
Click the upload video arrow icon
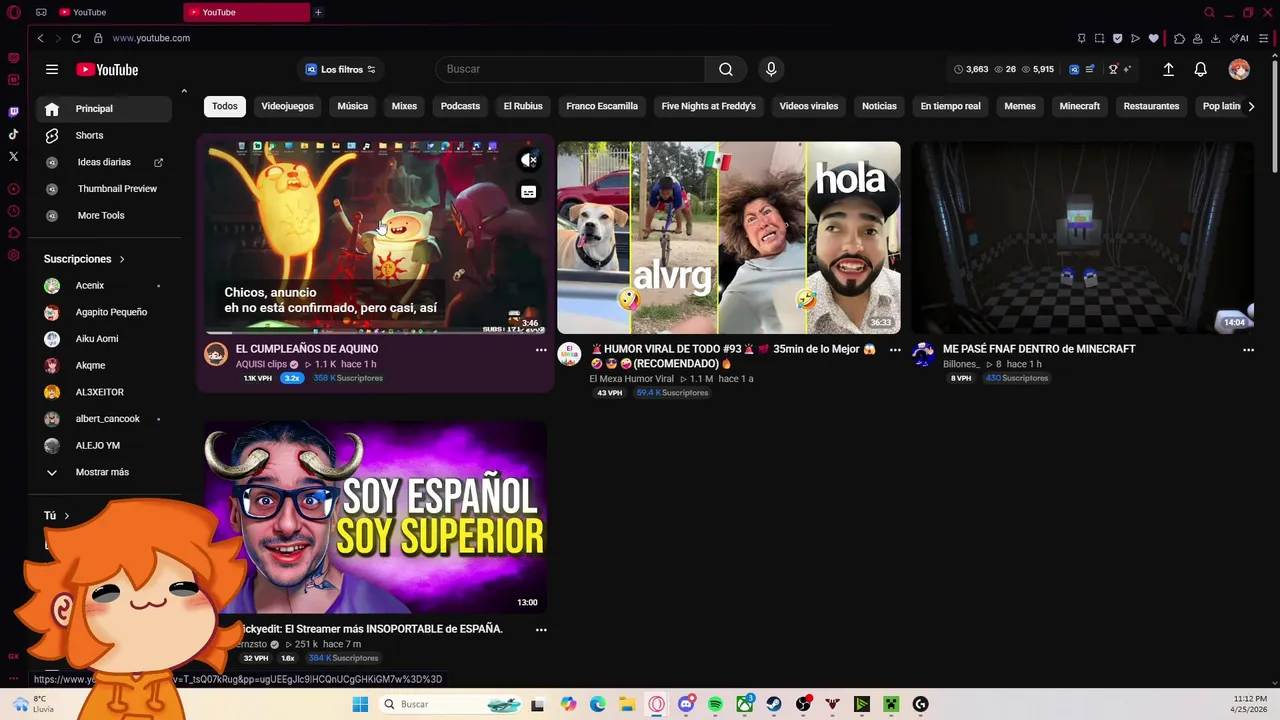coord(1168,69)
